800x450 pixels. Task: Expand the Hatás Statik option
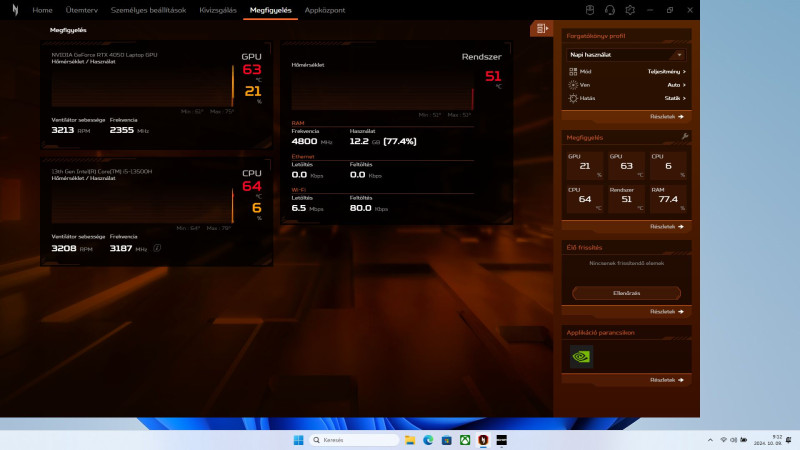tap(674, 98)
